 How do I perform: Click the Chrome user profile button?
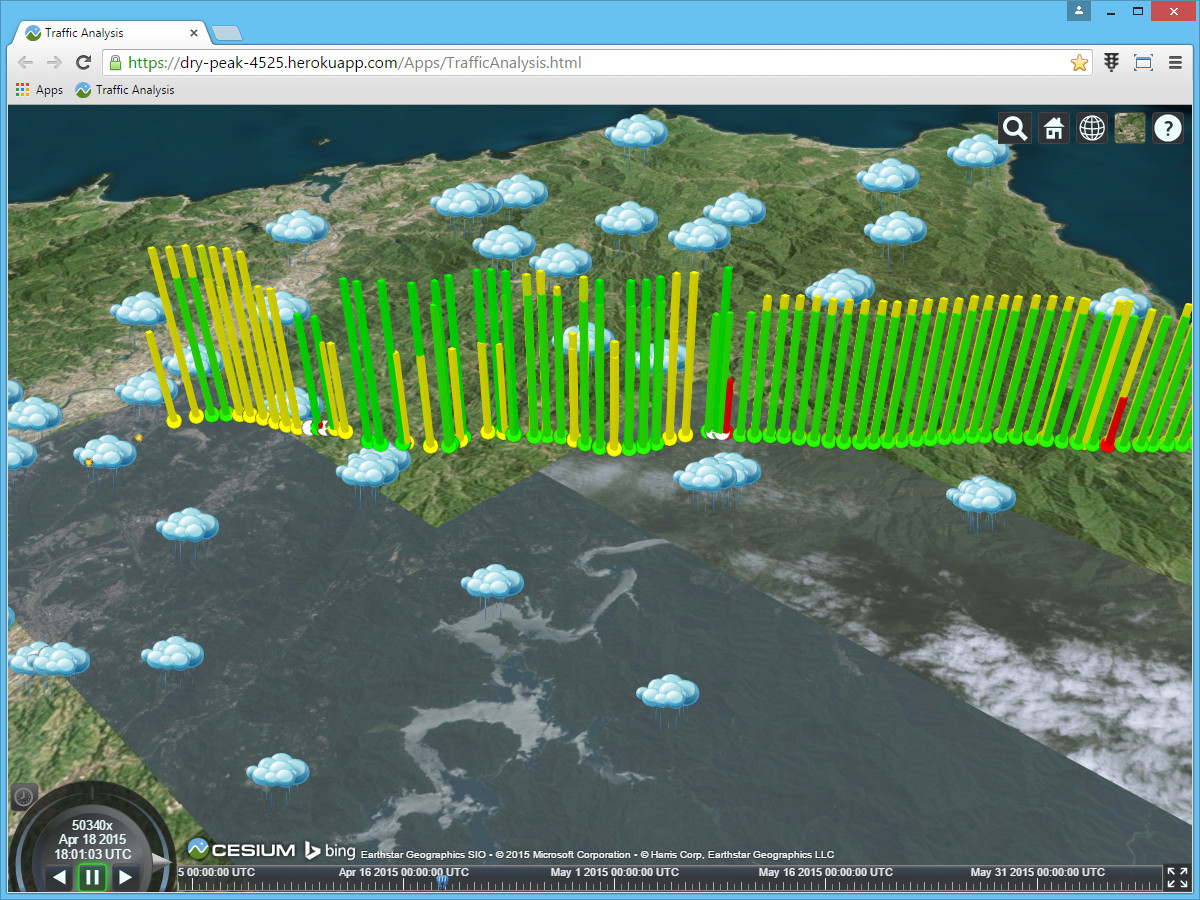point(1078,11)
